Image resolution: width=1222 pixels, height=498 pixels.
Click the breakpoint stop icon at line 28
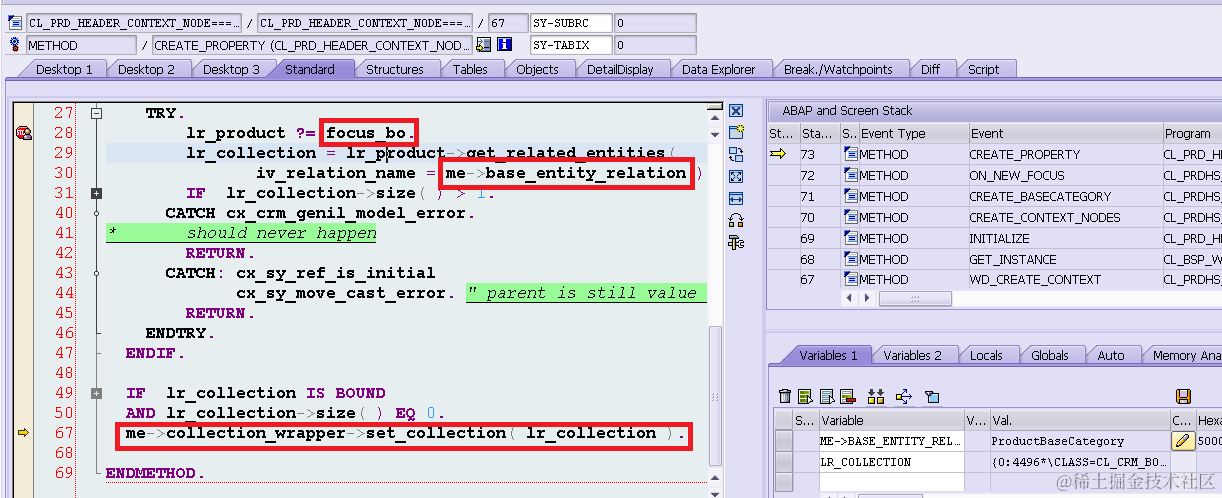[x=23, y=133]
